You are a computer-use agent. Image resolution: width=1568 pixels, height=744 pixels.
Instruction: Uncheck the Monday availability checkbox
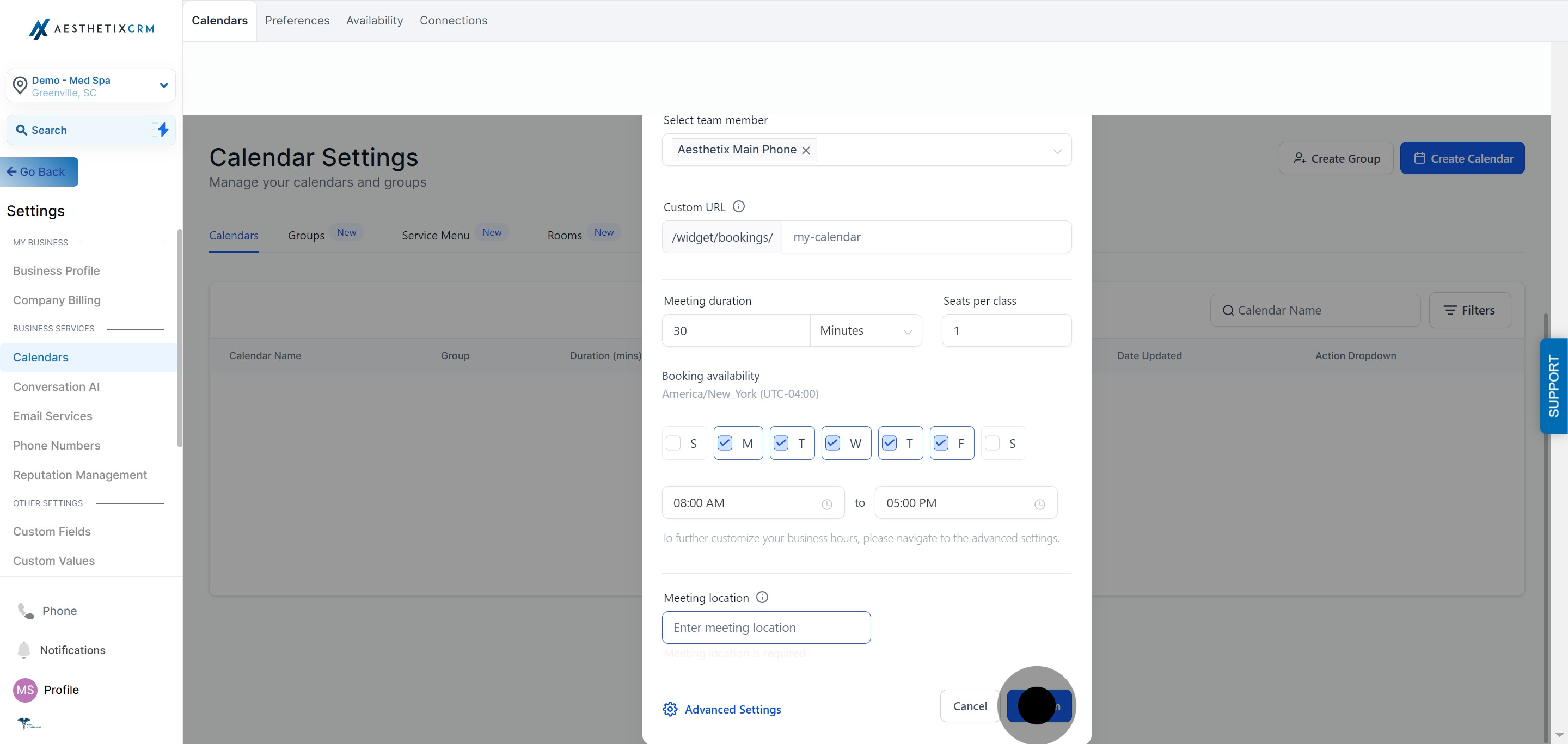pyautogui.click(x=724, y=443)
